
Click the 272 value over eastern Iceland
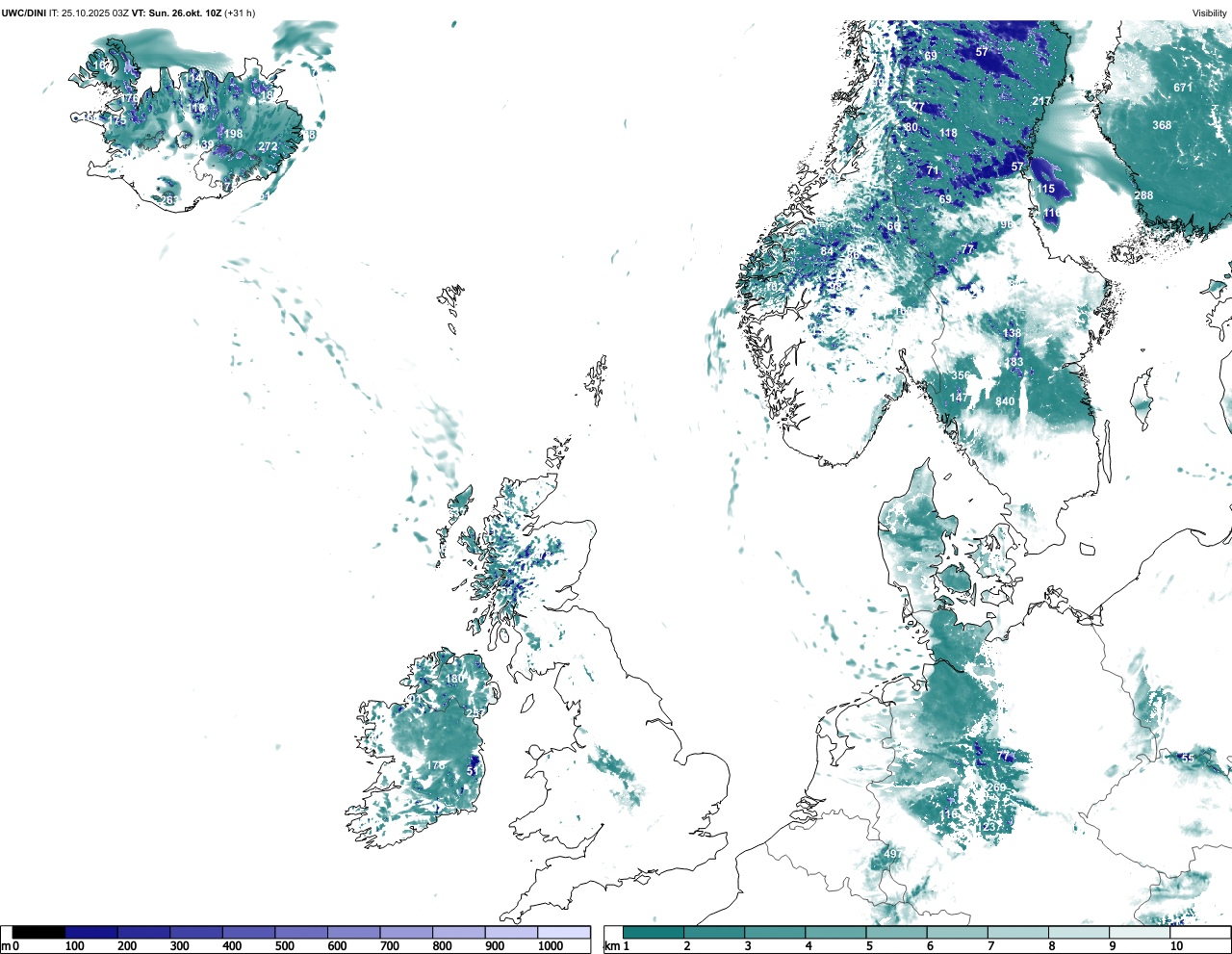(x=268, y=147)
